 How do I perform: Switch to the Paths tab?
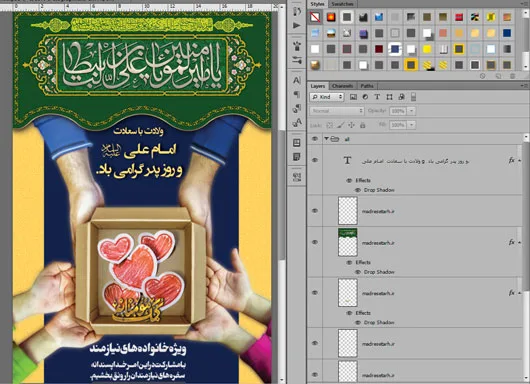(367, 86)
